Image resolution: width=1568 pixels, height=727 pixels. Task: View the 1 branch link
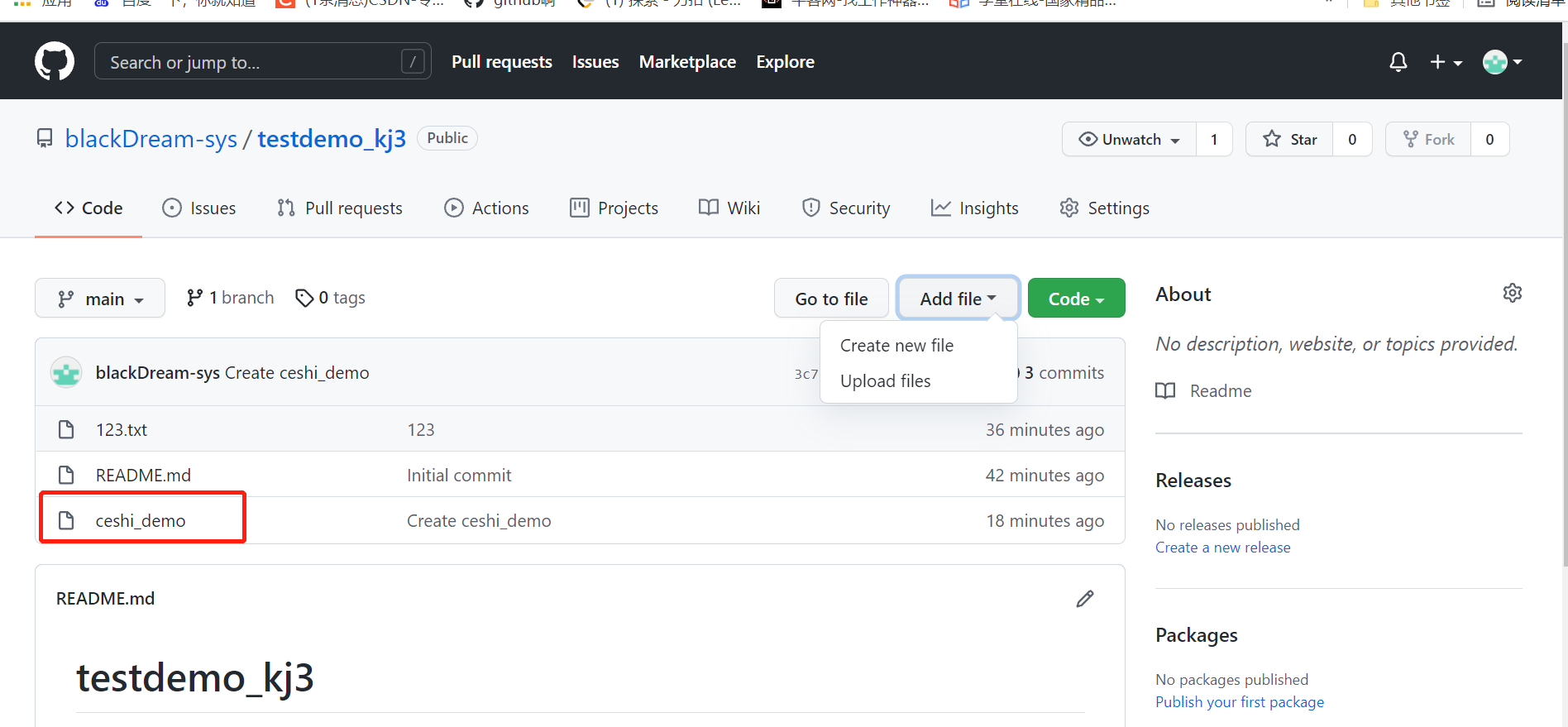[x=230, y=298]
